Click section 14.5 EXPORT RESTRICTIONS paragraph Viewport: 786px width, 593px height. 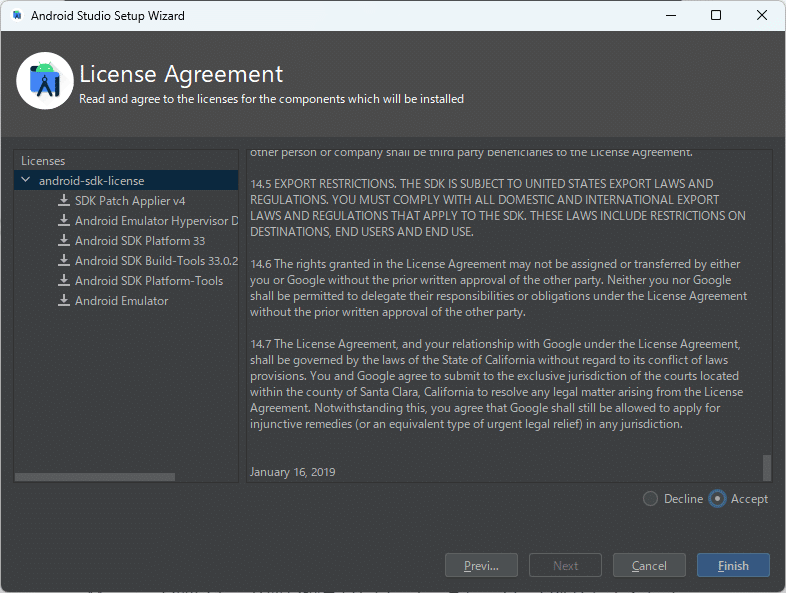pos(498,208)
